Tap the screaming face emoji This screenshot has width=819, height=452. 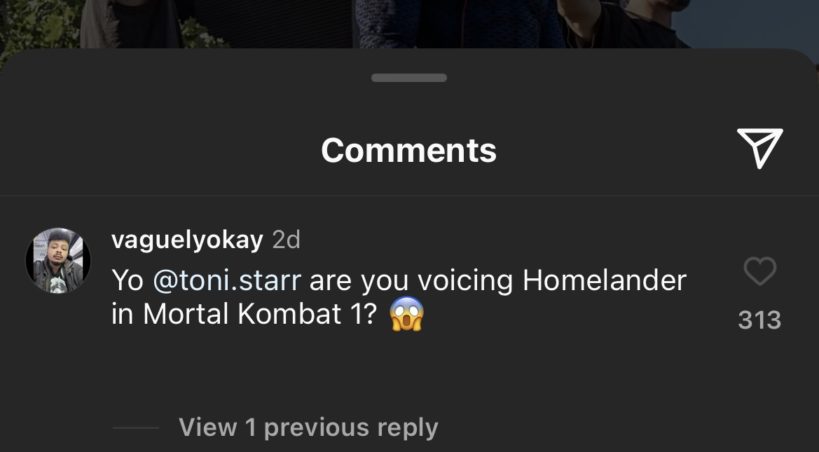pos(407,314)
